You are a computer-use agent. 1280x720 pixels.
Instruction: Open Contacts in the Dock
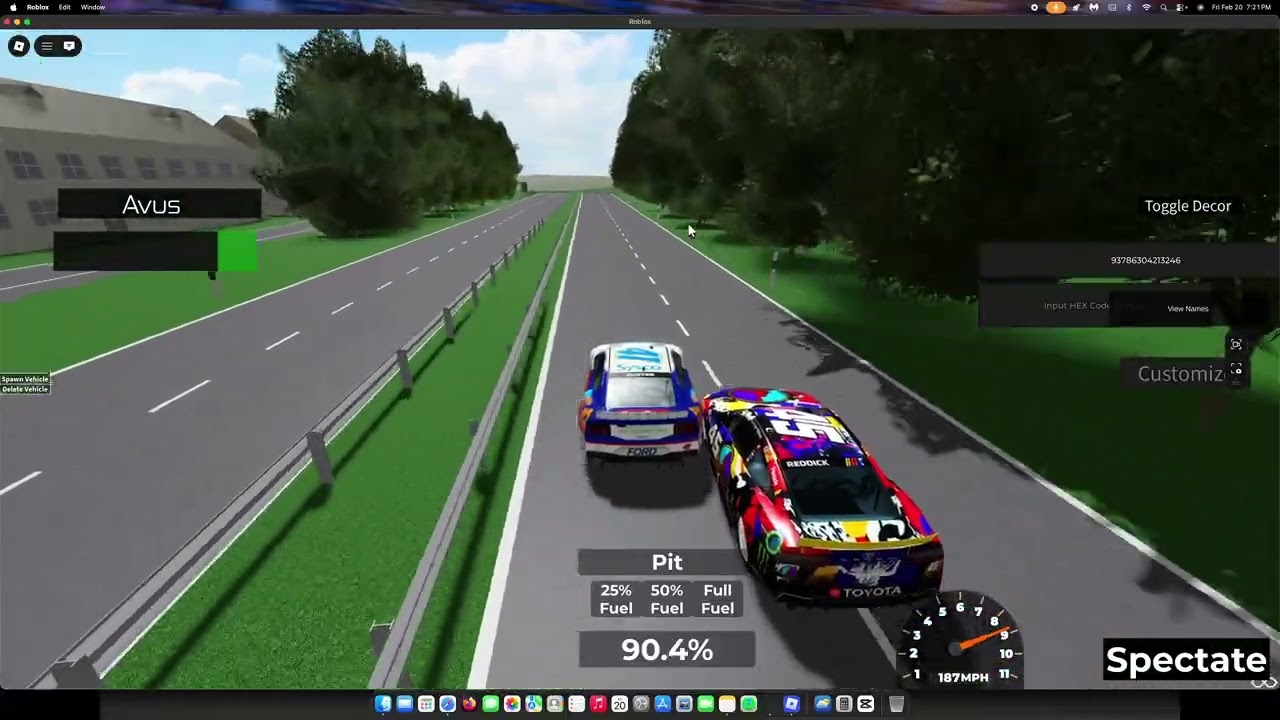(555, 704)
